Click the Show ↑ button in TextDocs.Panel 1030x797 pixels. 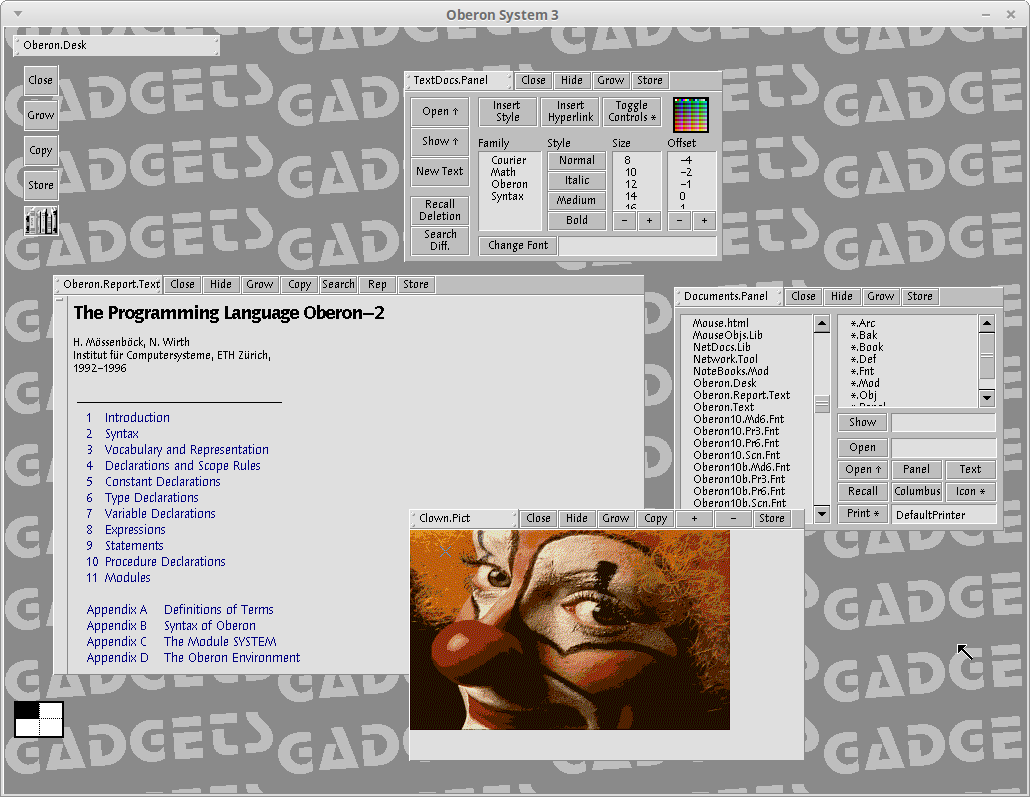coord(440,141)
